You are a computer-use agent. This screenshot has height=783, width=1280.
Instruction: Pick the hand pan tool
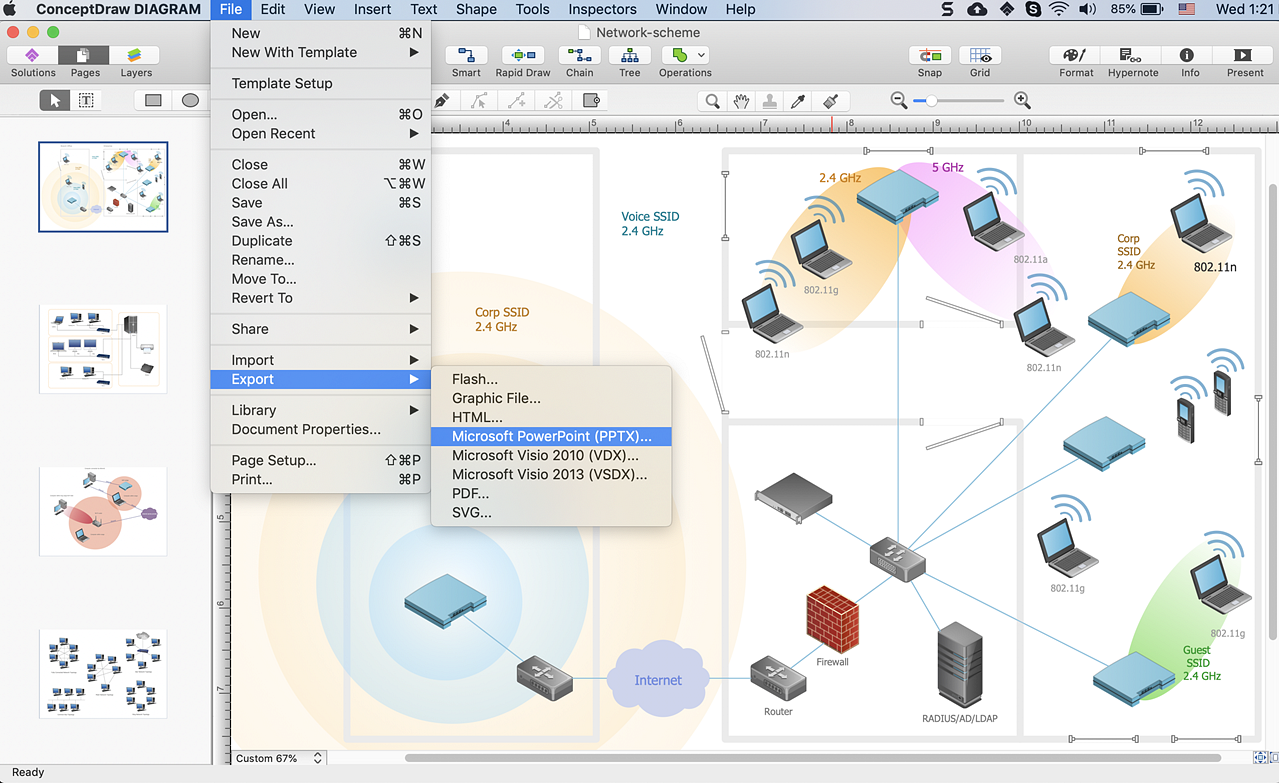coord(740,101)
